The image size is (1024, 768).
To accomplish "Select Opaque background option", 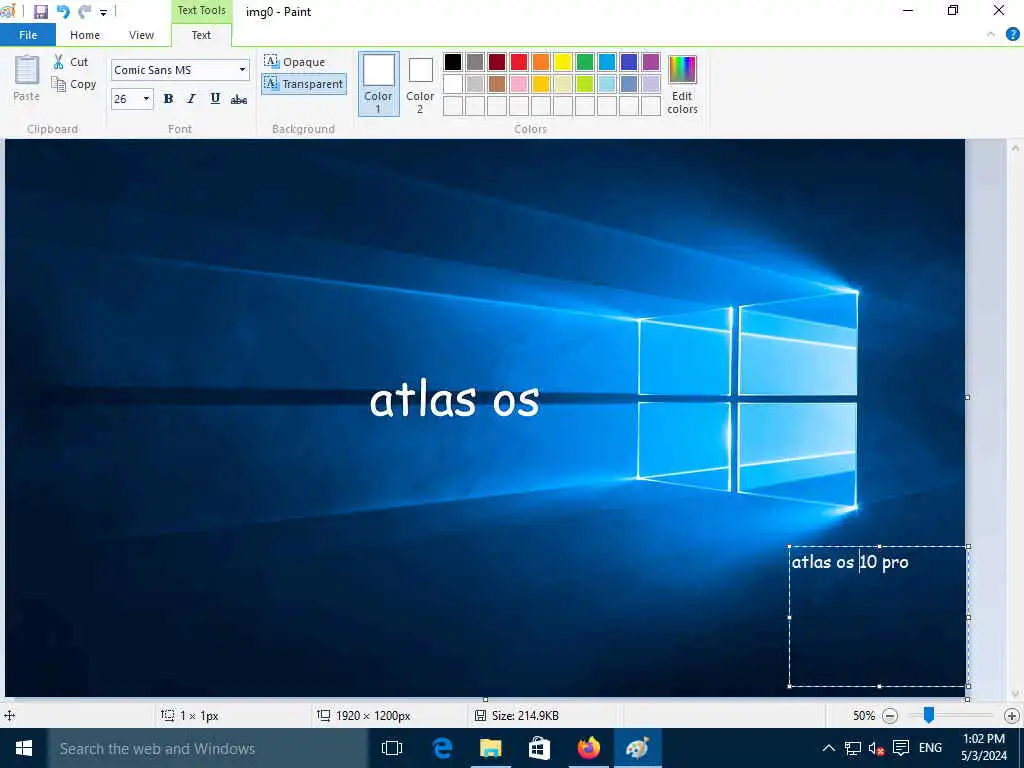I will [x=295, y=62].
